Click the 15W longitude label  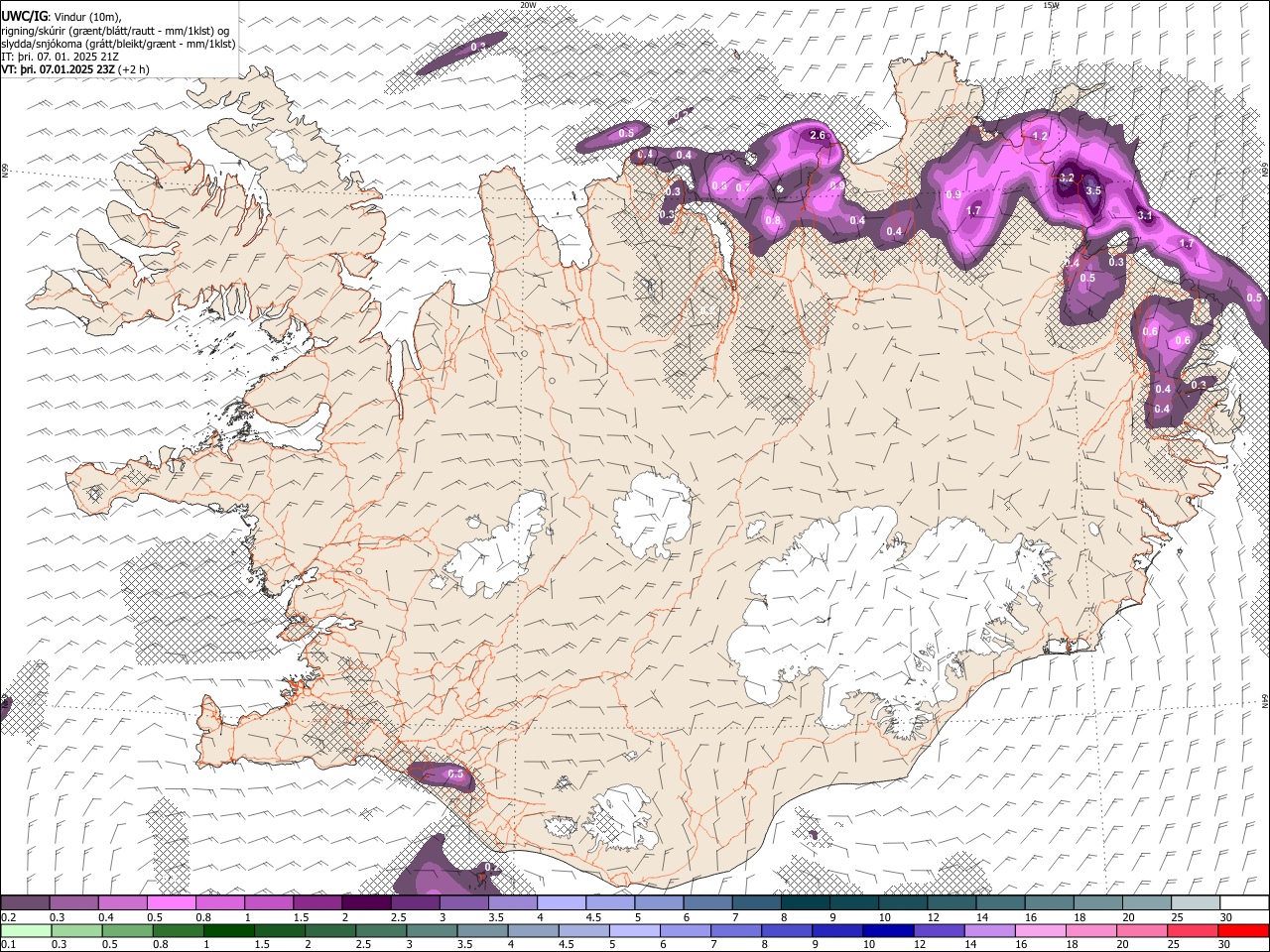[1051, 5]
